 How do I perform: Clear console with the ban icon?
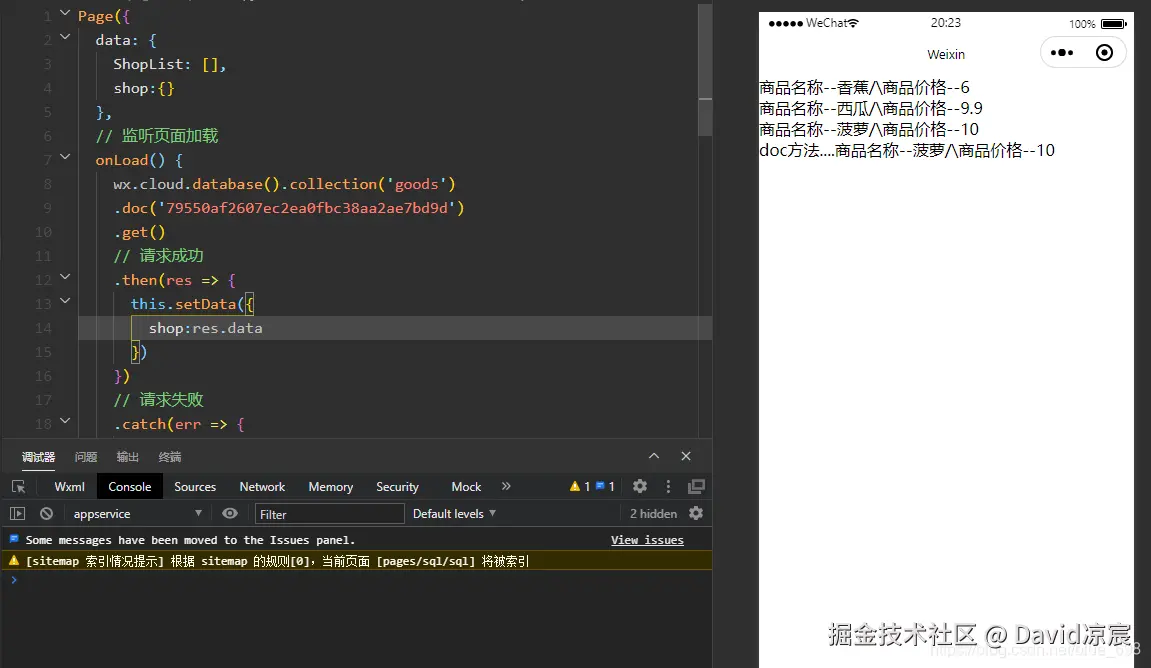pyautogui.click(x=46, y=514)
